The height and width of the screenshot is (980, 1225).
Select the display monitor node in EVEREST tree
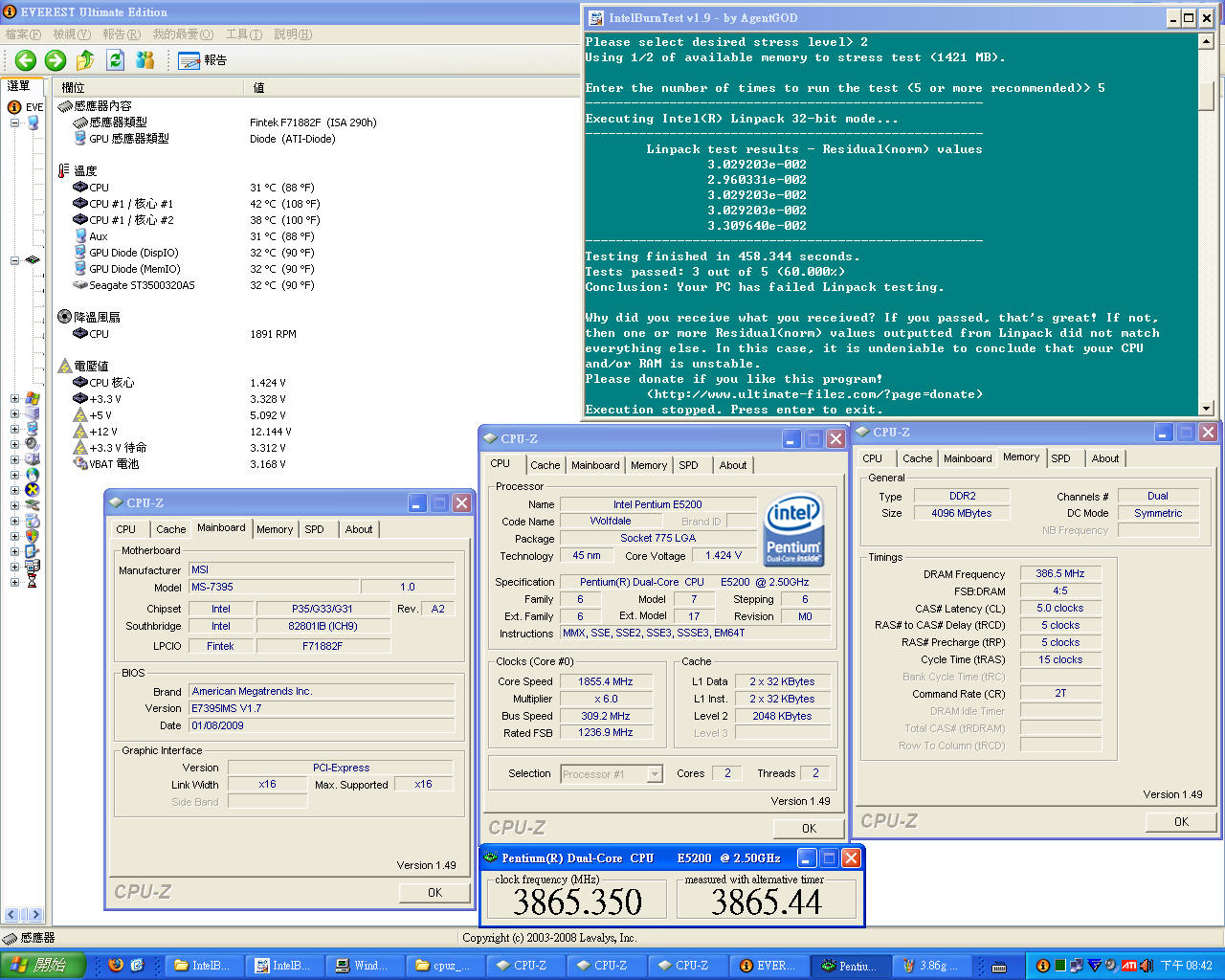tap(33, 429)
